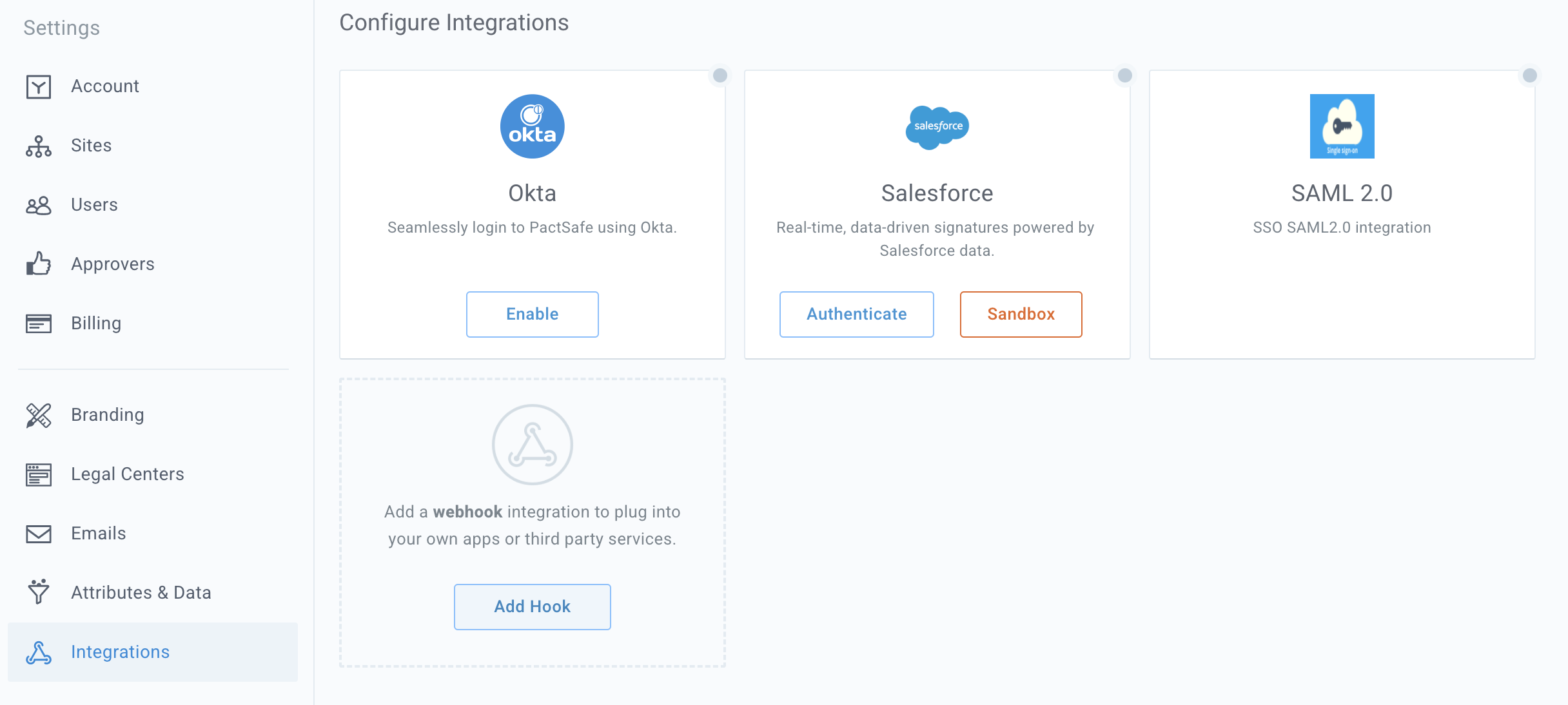Image resolution: width=1568 pixels, height=705 pixels.
Task: Click the Account envelope icon
Action: click(39, 86)
